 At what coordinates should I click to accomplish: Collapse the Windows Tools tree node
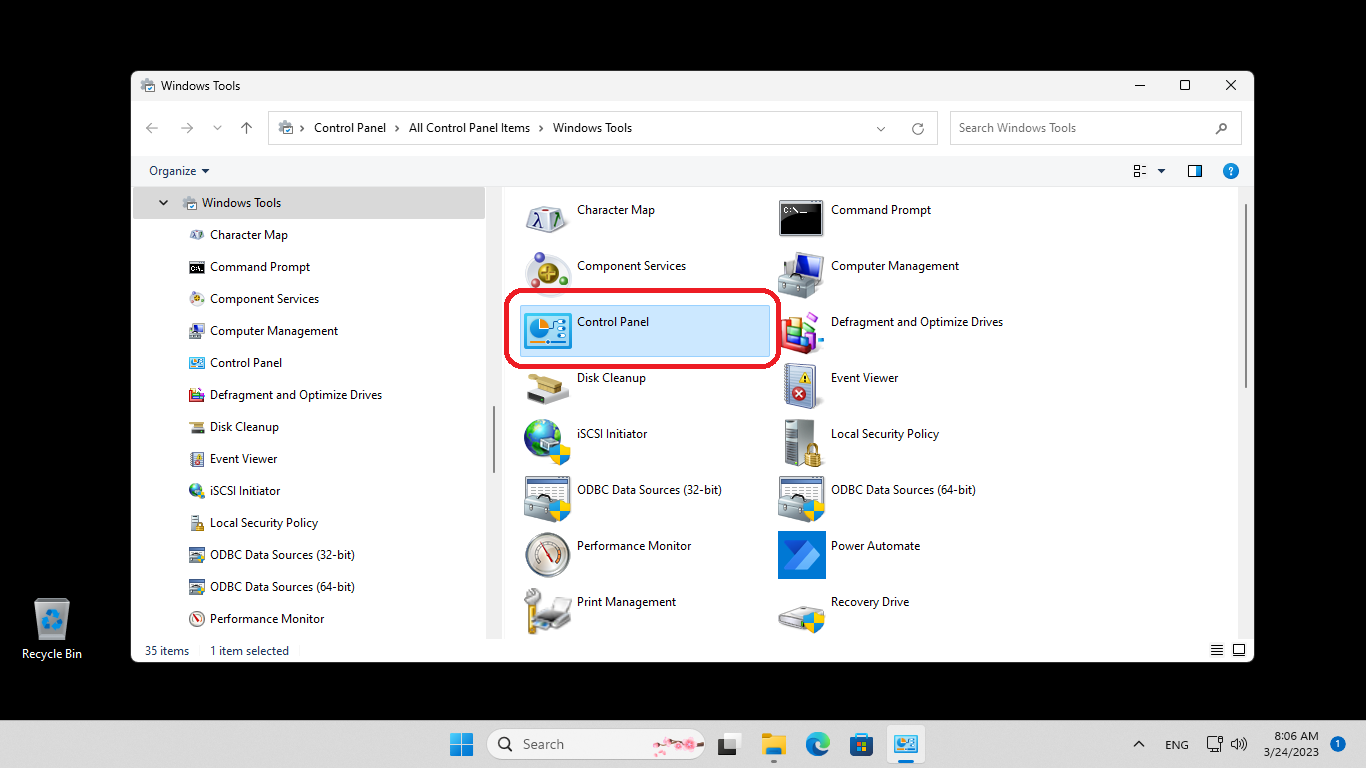[x=164, y=203]
